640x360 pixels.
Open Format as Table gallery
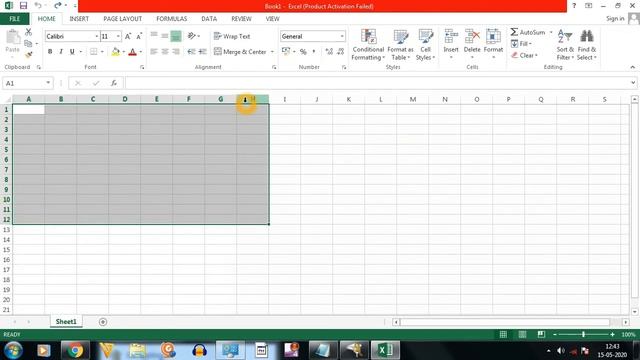coord(400,45)
